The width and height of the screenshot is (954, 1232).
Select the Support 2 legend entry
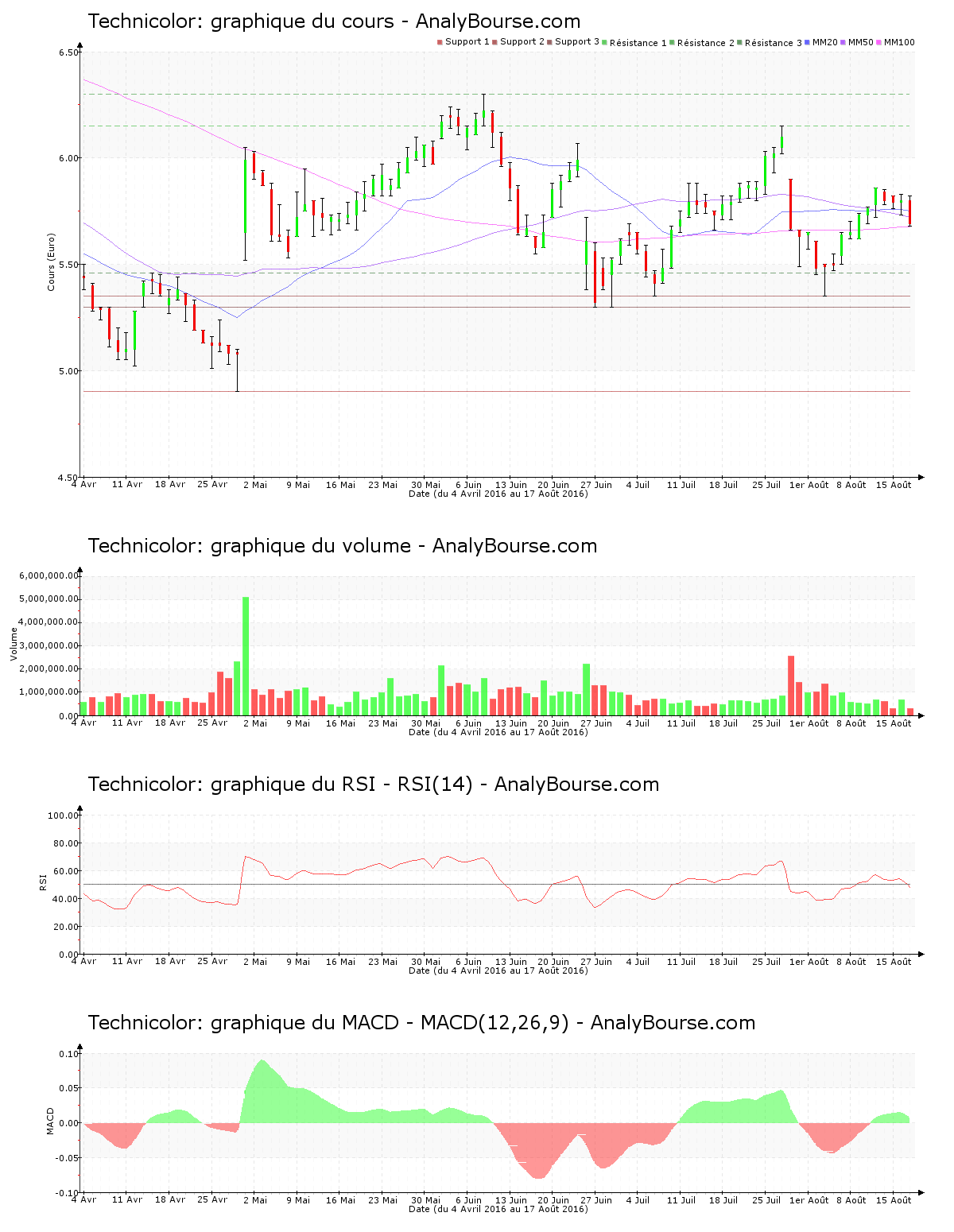coord(519,42)
